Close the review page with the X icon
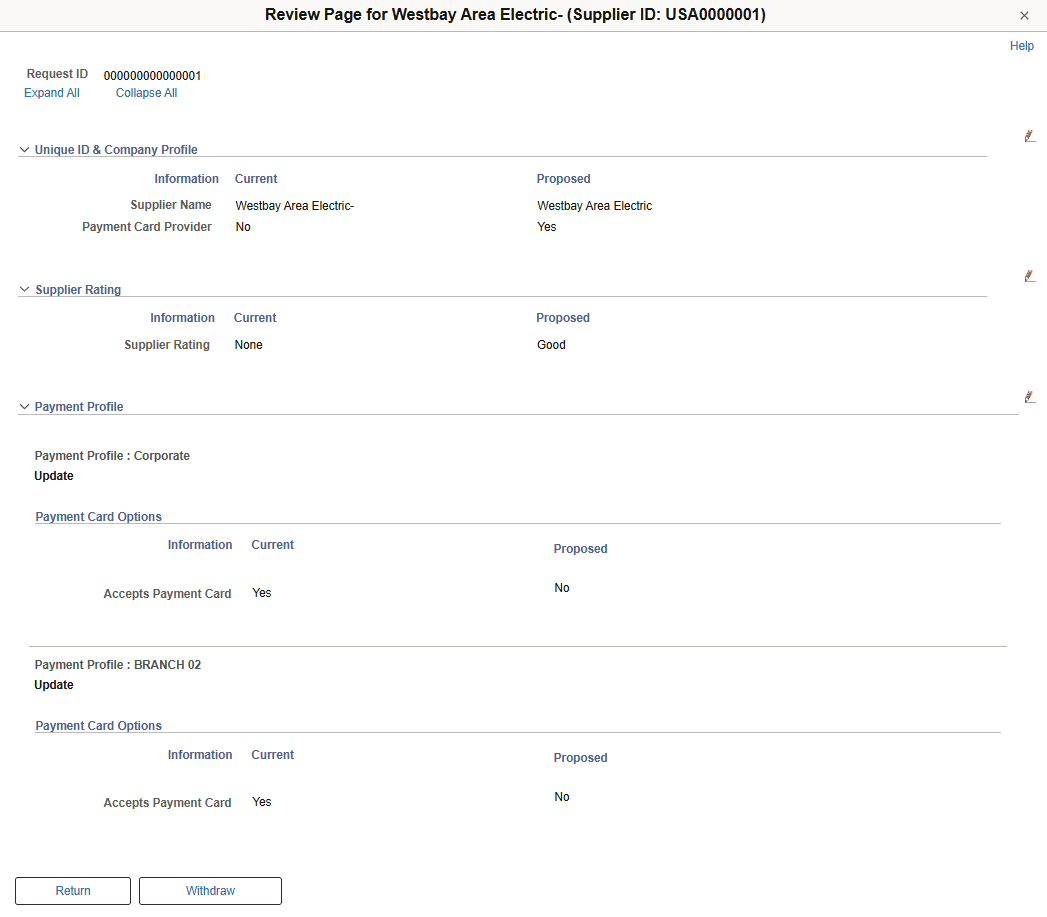 (x=1024, y=15)
